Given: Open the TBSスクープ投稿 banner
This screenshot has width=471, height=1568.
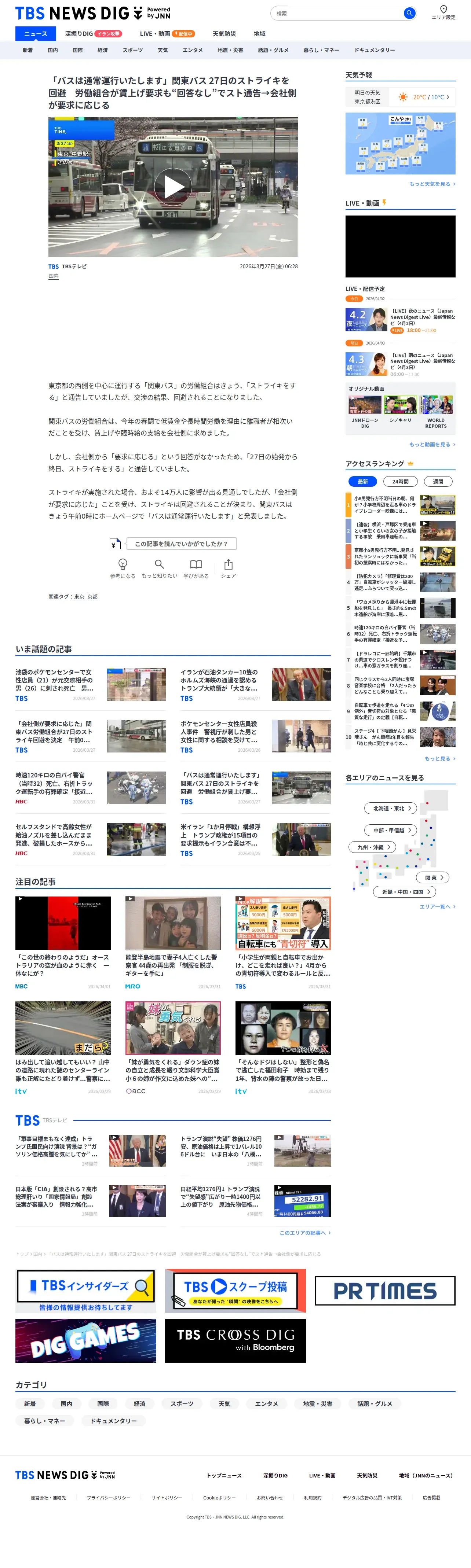Looking at the screenshot, I should tap(235, 1291).
